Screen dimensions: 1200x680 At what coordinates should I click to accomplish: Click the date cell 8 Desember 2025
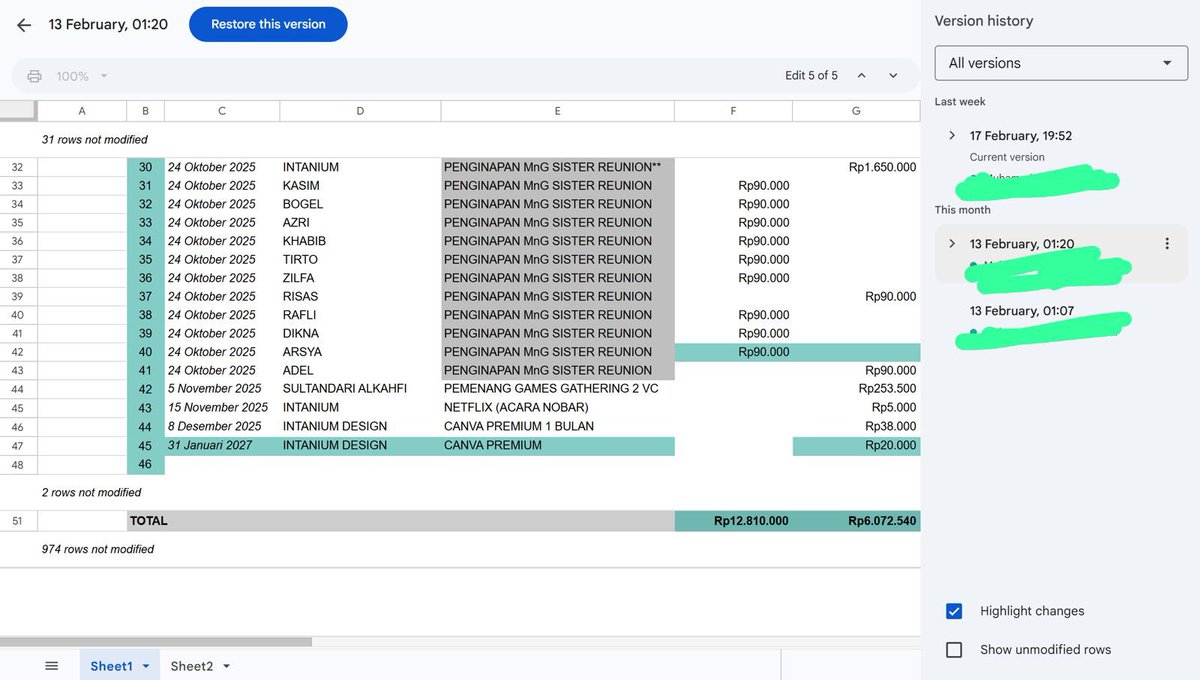[x=222, y=426]
